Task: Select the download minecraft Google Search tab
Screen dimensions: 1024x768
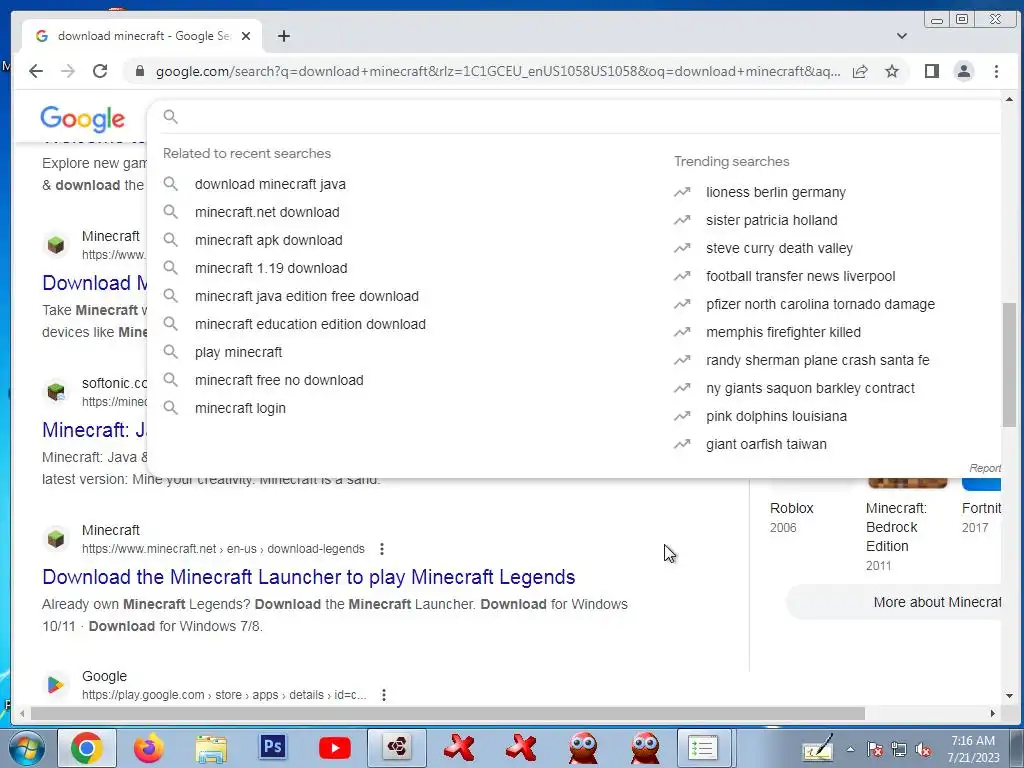Action: [x=142, y=36]
